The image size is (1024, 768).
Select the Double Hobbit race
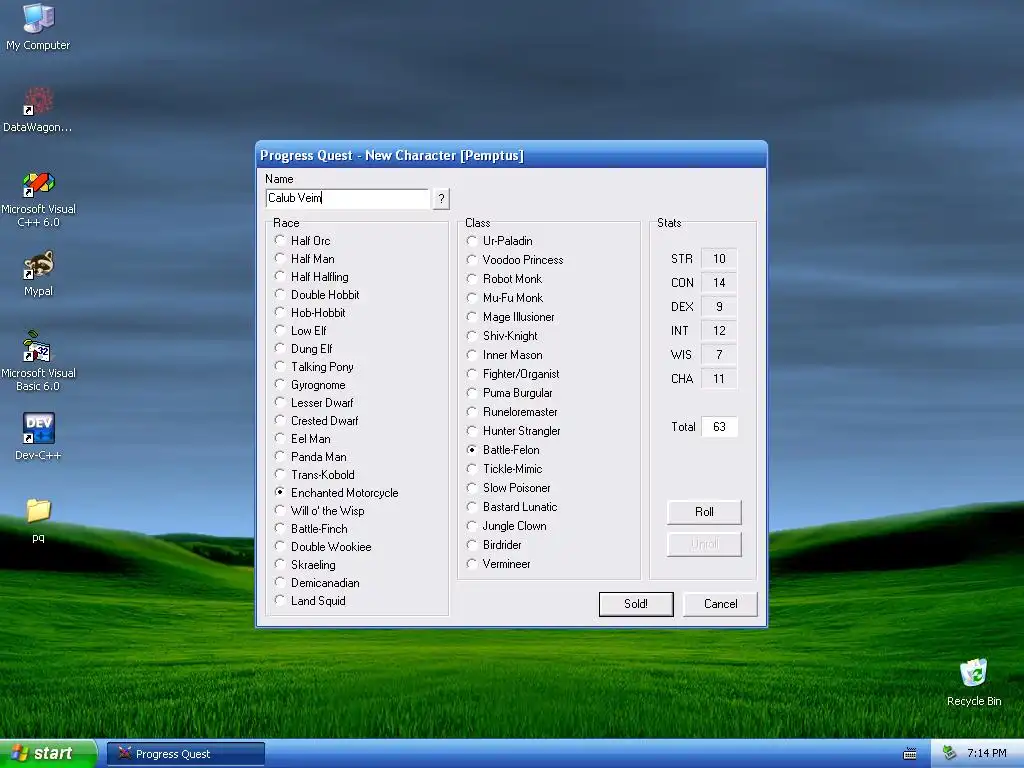(317, 295)
